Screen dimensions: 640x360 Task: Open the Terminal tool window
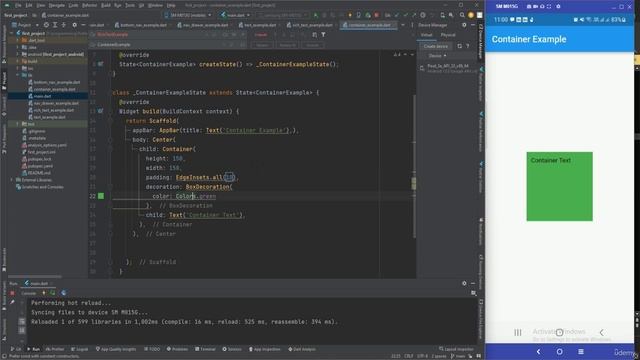(x=205, y=349)
